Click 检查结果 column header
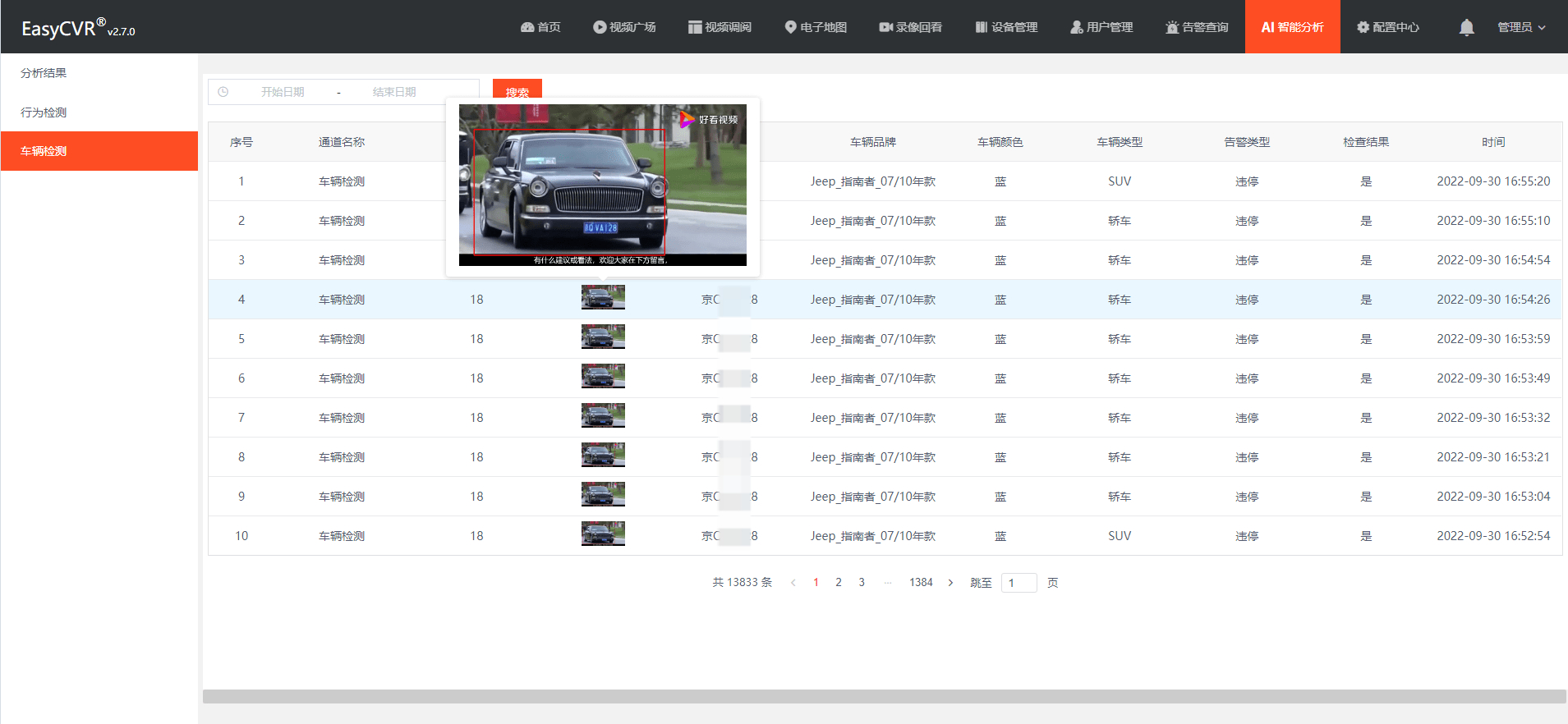The image size is (1568, 724). (x=1366, y=142)
